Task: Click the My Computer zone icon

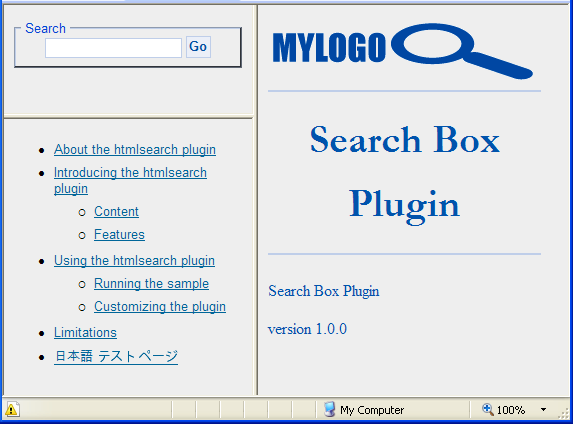Action: [x=329, y=409]
